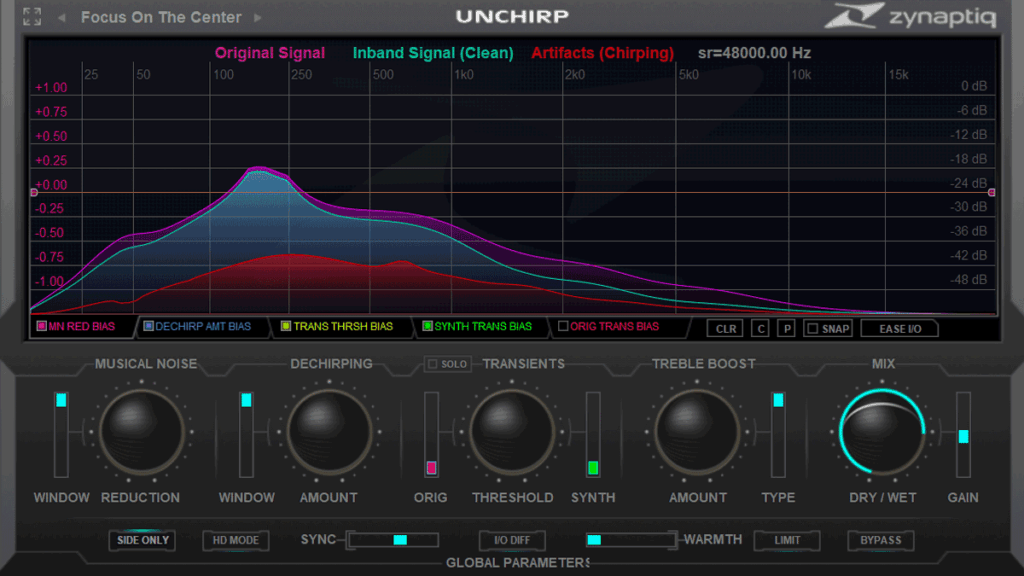This screenshot has height=576, width=1024.
Task: Toggle the LIMIT button
Action: (787, 540)
